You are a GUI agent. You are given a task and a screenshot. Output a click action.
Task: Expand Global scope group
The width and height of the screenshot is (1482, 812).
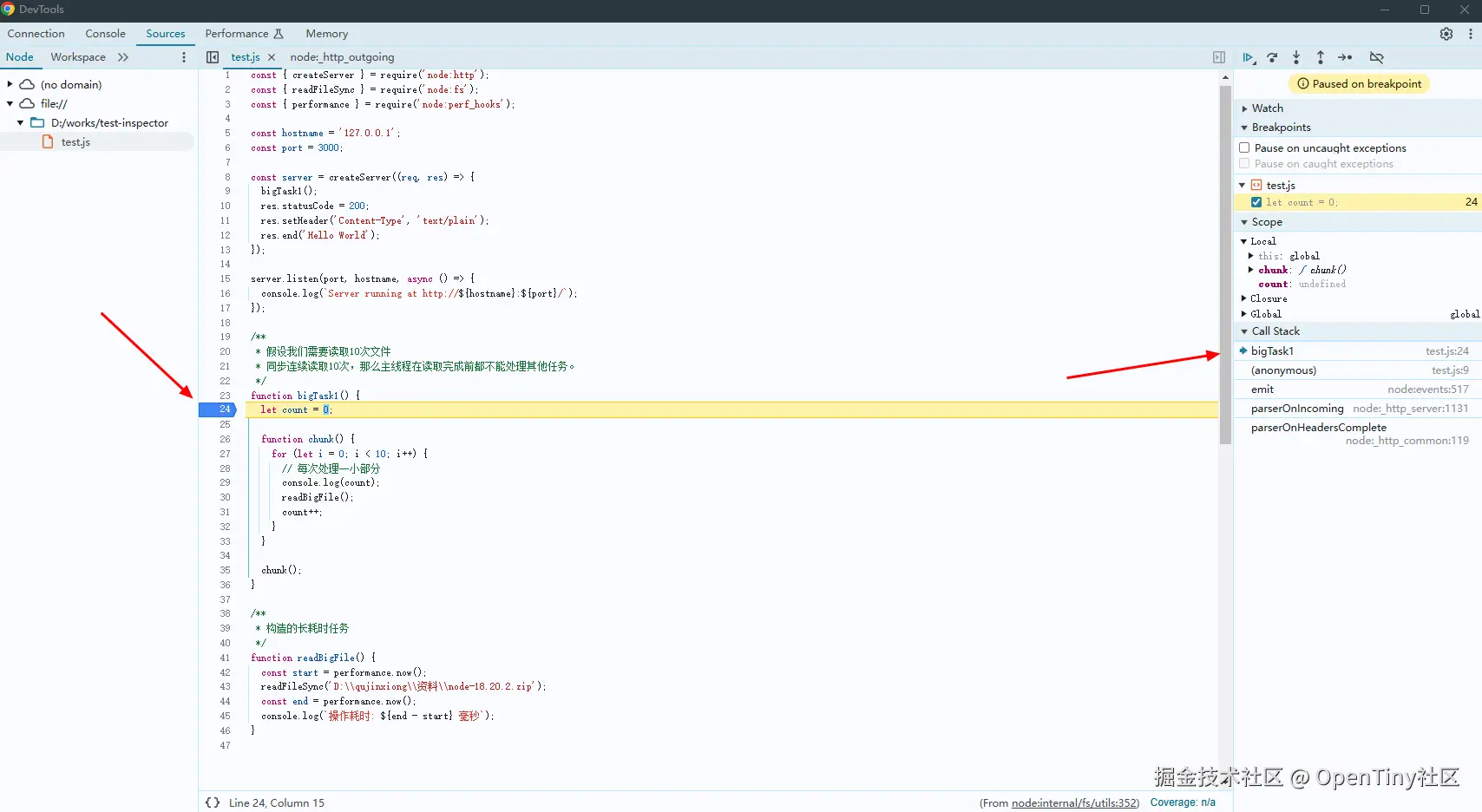point(1243,314)
